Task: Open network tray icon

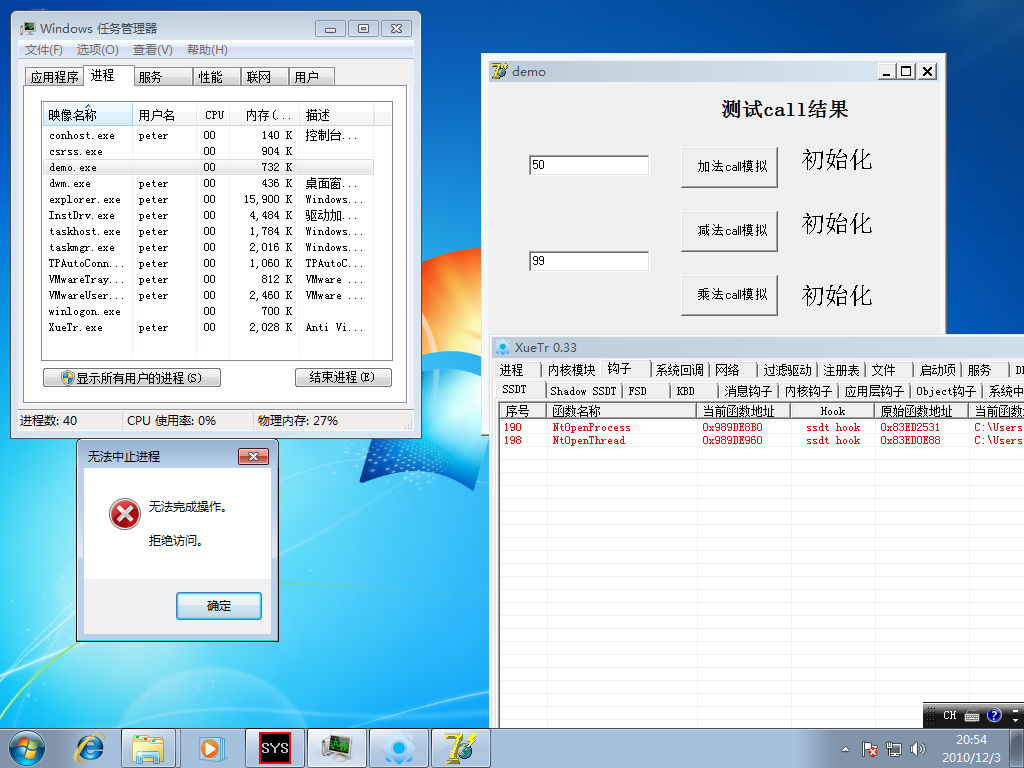Action: click(x=893, y=749)
